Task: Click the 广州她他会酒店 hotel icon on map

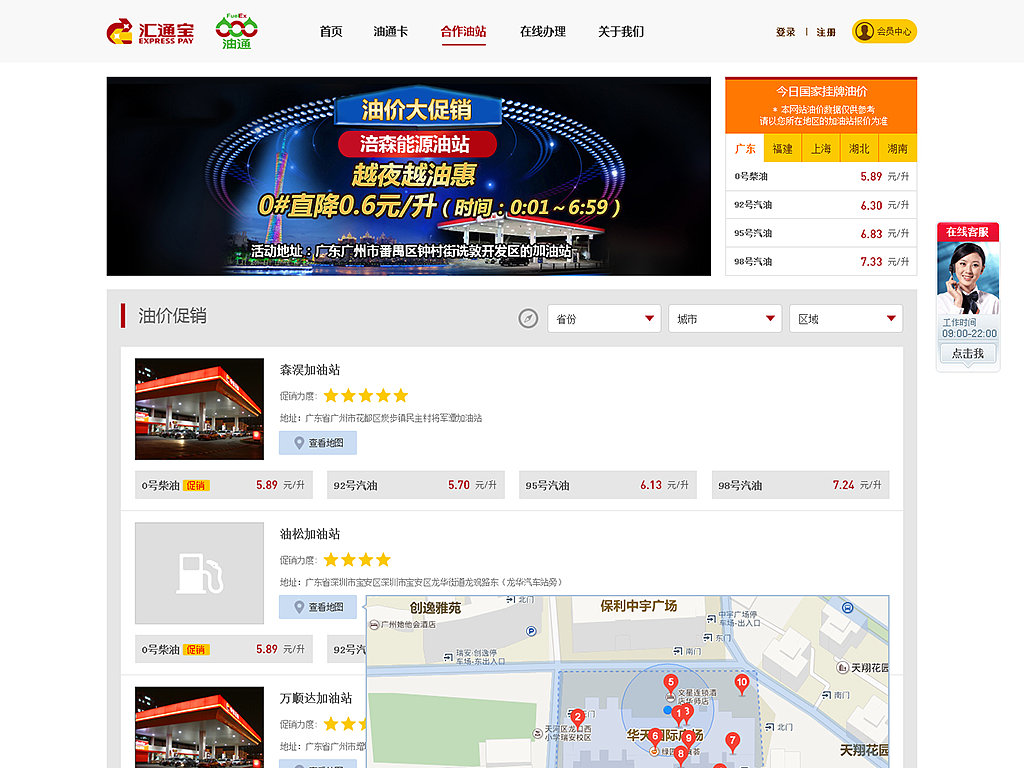Action: point(374,625)
